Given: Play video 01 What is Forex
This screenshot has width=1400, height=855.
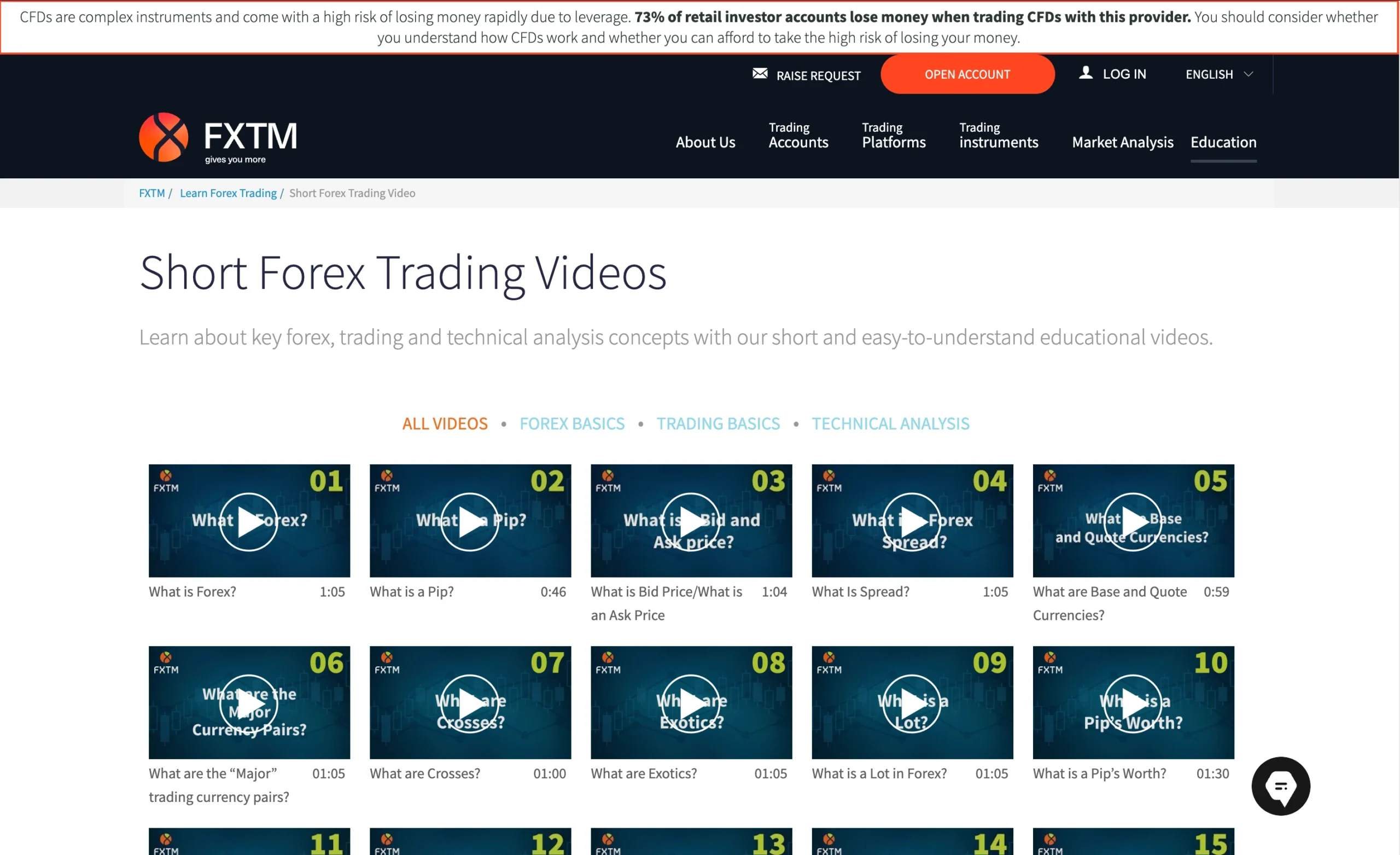Looking at the screenshot, I should coord(249,521).
